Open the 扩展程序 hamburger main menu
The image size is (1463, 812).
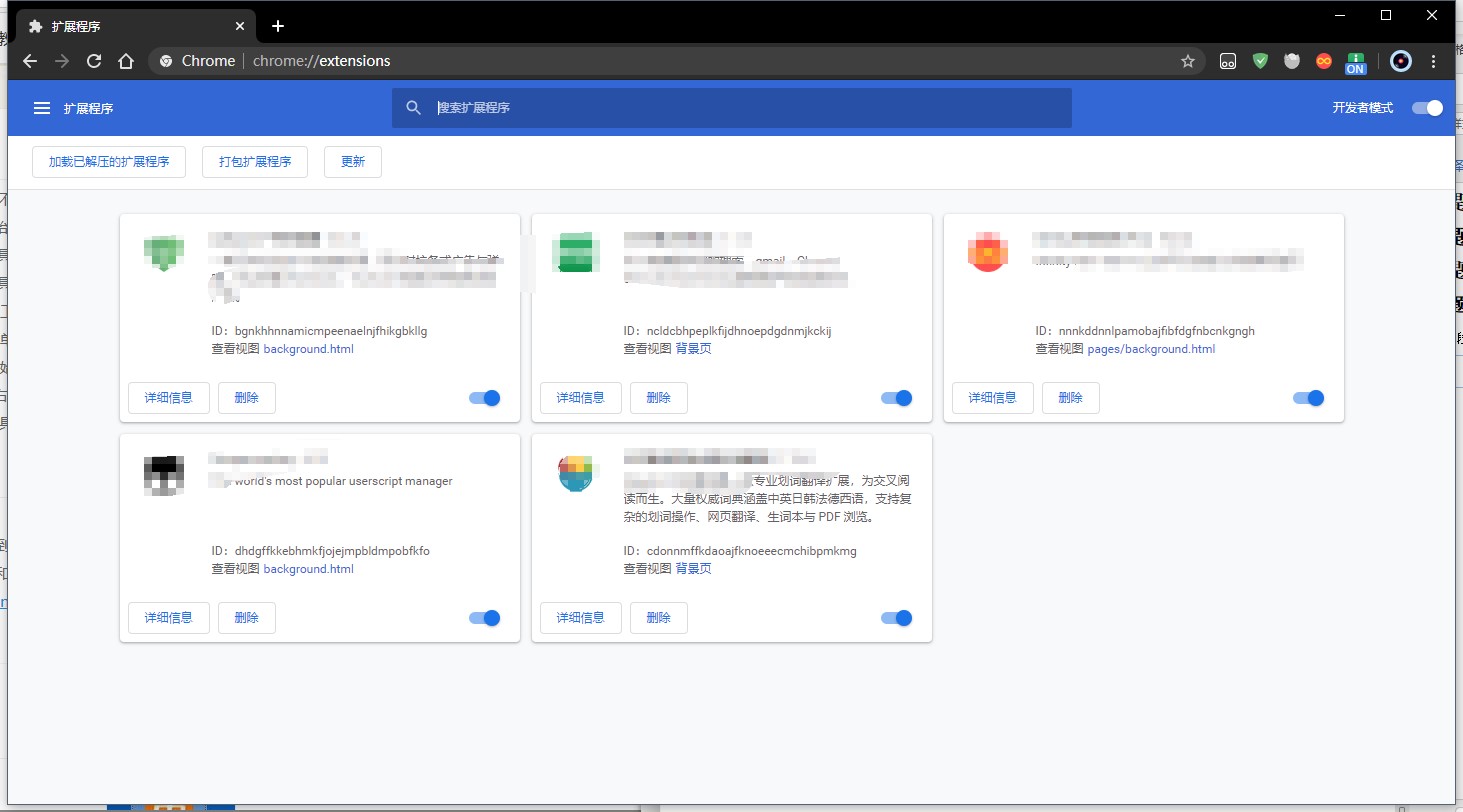[42, 108]
